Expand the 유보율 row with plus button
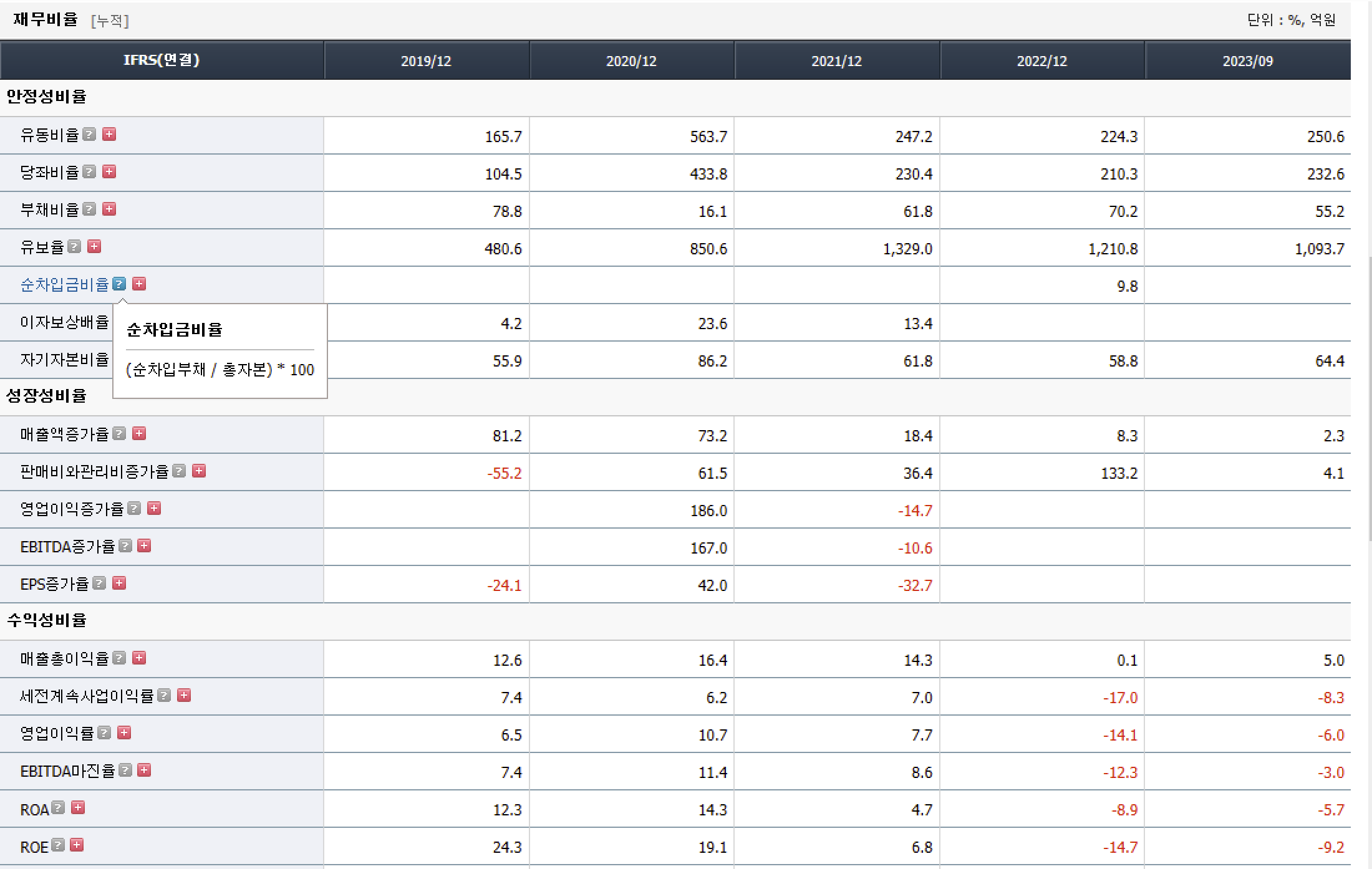This screenshot has width=1372, height=869. [94, 247]
